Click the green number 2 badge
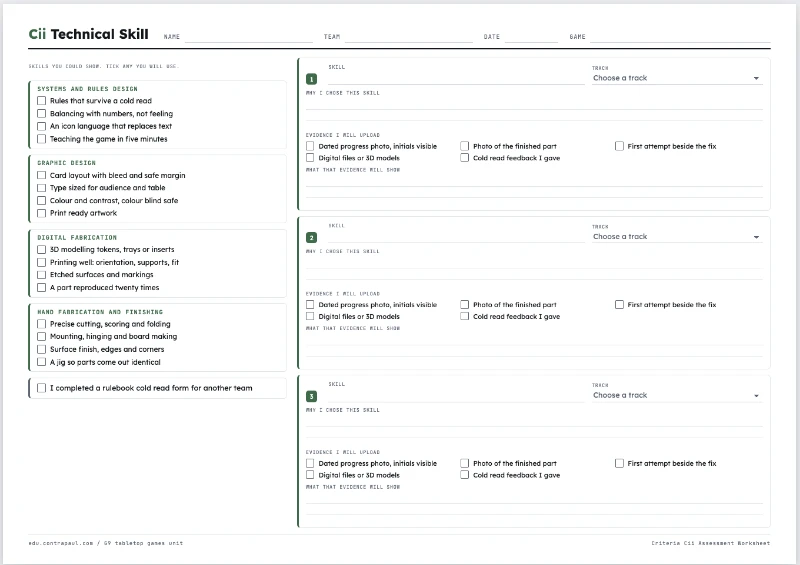This screenshot has width=800, height=565. click(x=311, y=238)
